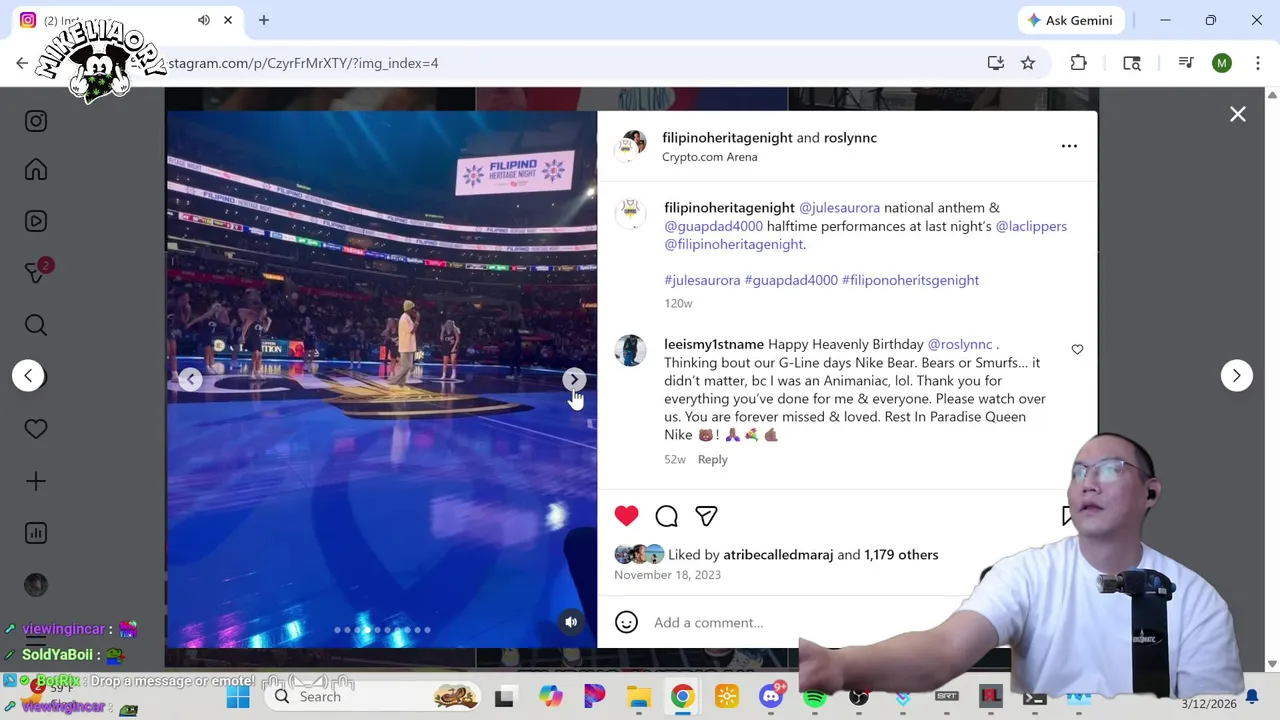Image resolution: width=1280 pixels, height=720 pixels.
Task: Open Search in the Instagram sidebar
Action: pos(36,325)
